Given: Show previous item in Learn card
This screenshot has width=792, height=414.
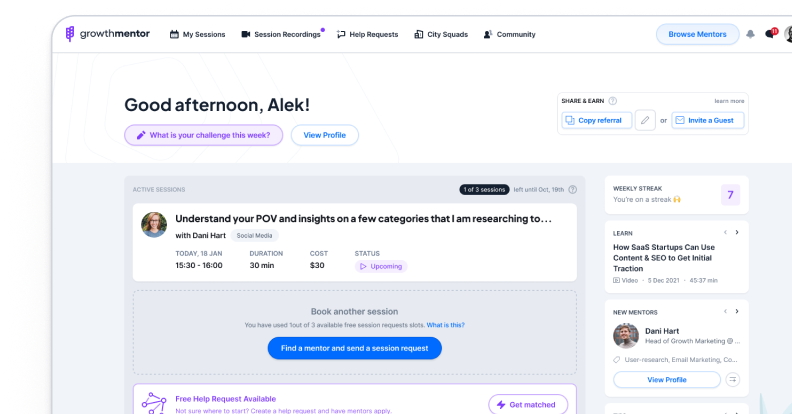Looking at the screenshot, I should point(725,232).
